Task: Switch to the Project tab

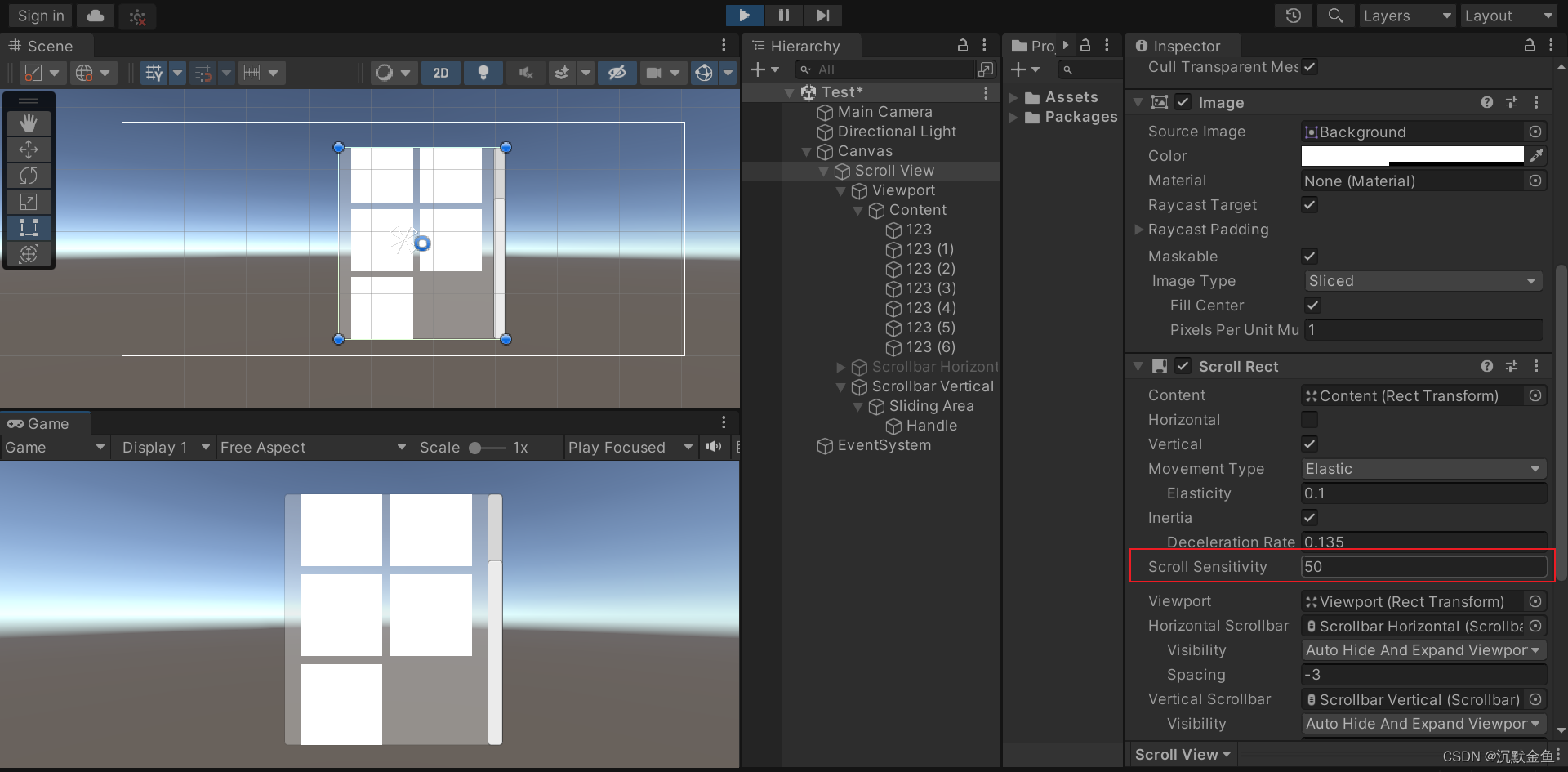Action: click(x=1034, y=47)
